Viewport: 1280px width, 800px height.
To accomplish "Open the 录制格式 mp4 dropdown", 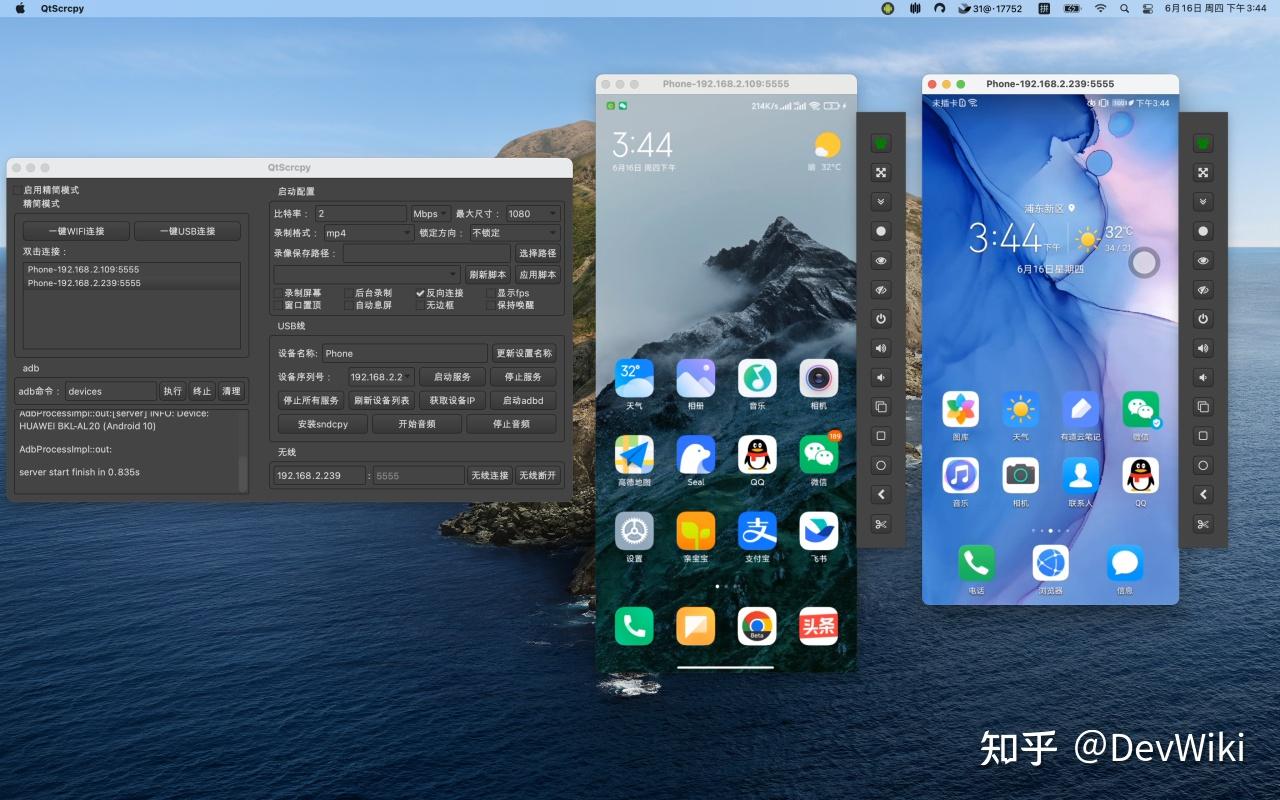I will [x=367, y=233].
